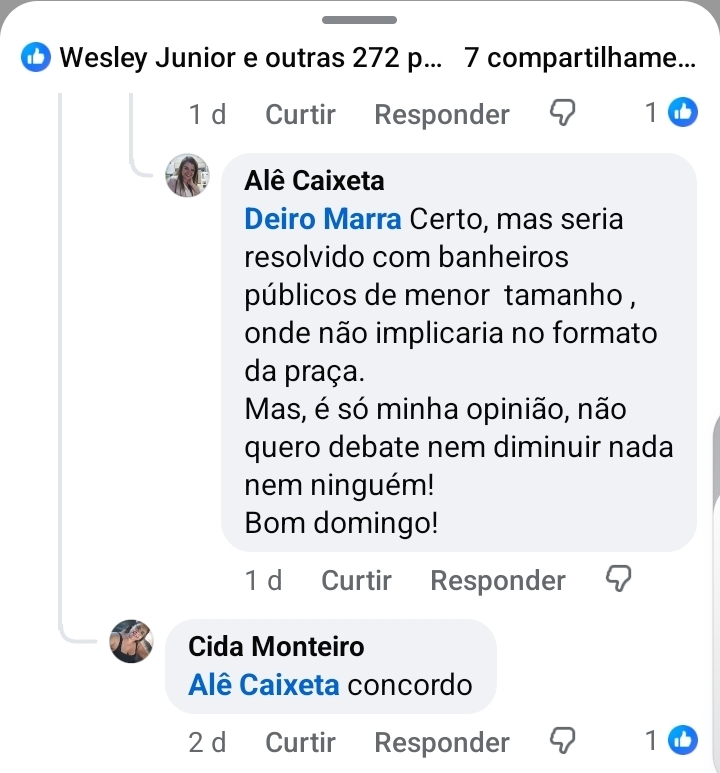Screen dimensions: 720x773
Task: Open the Deiro Marra mention link
Action: [x=323, y=218]
